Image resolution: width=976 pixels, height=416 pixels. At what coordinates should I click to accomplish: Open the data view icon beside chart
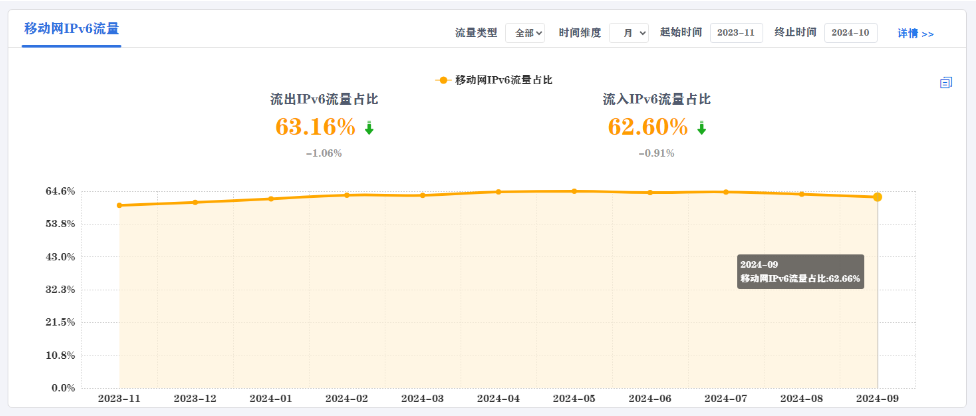click(x=946, y=82)
